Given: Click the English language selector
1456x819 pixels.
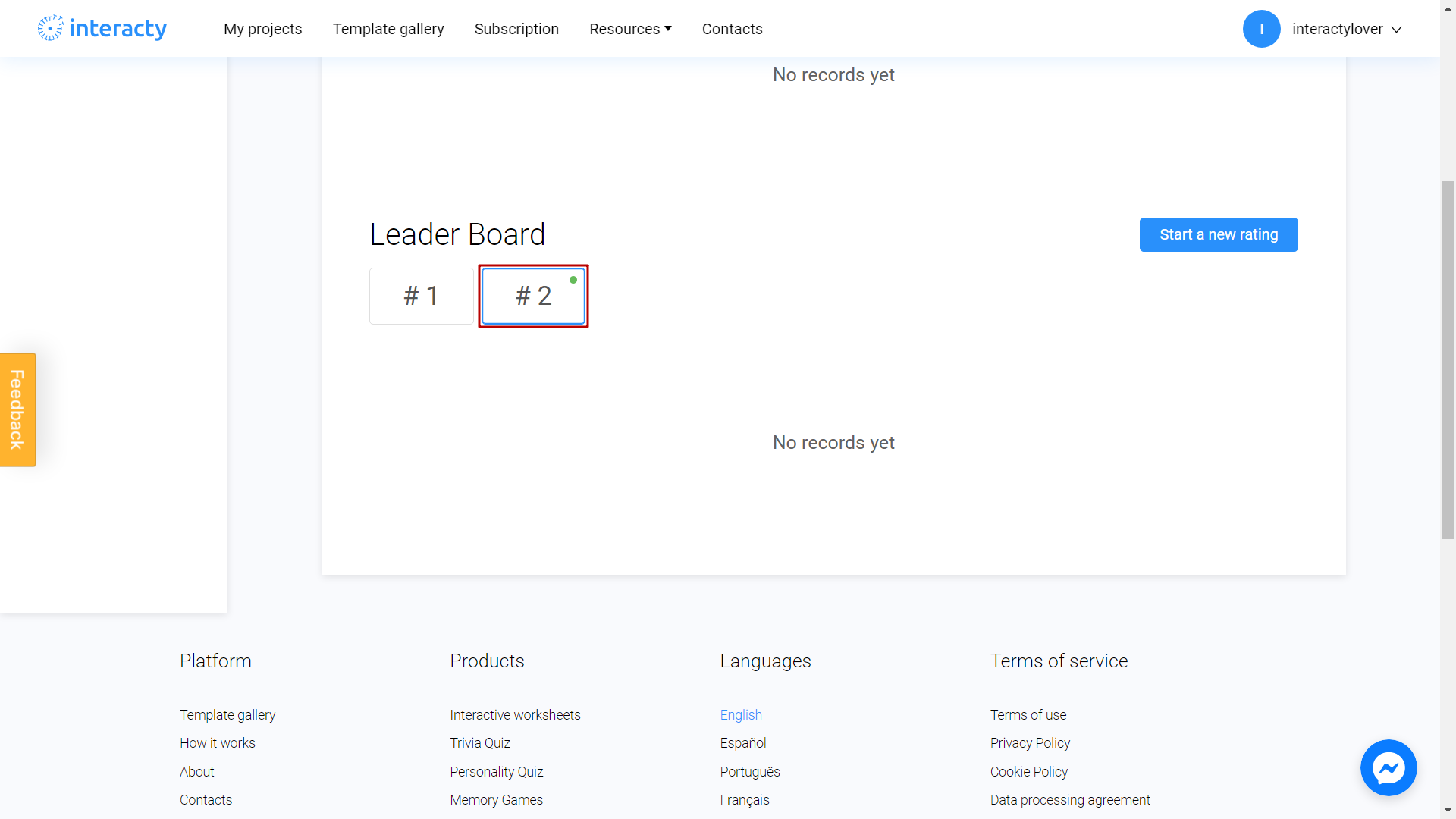Looking at the screenshot, I should coord(742,715).
